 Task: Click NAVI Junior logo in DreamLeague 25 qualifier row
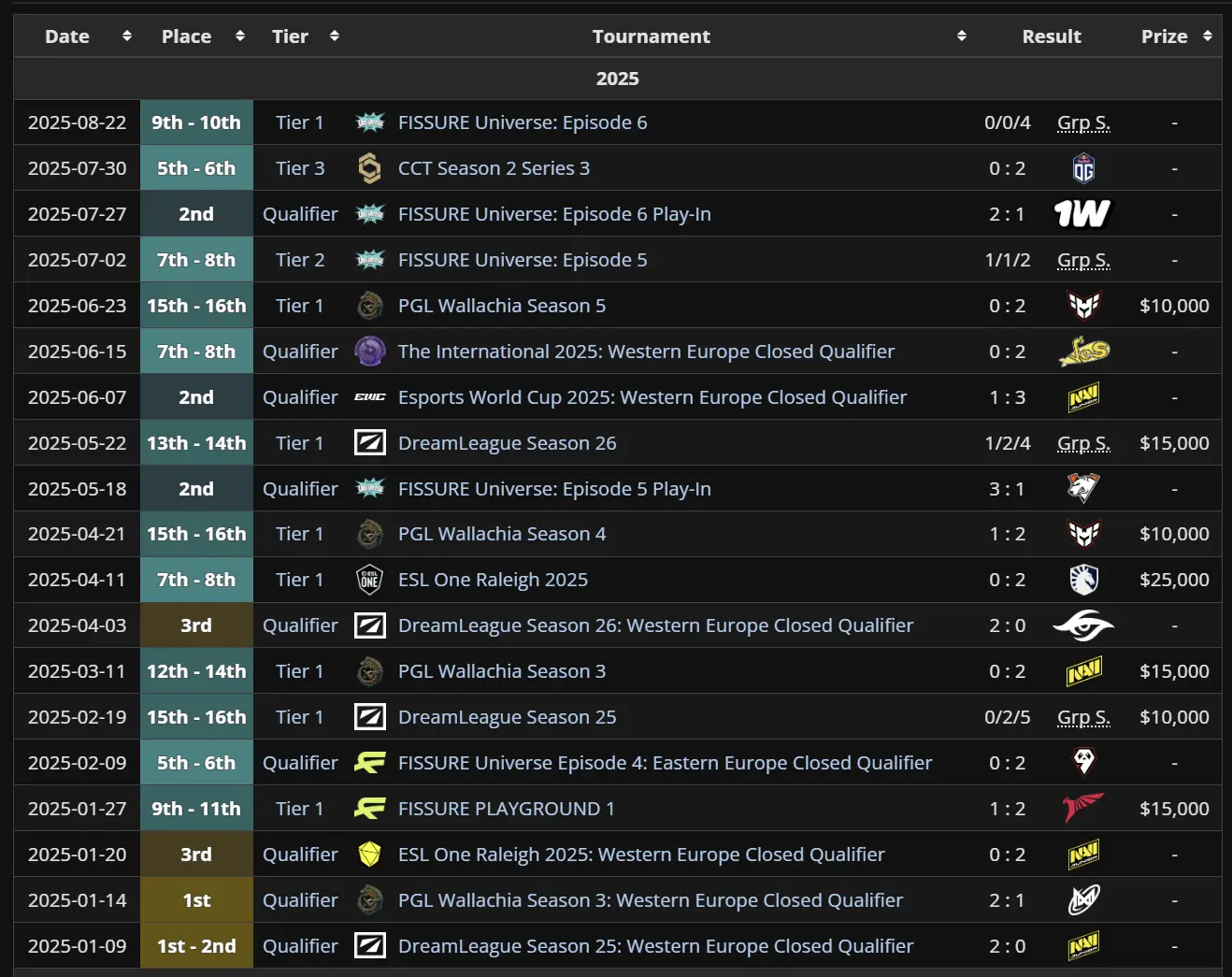1083,946
